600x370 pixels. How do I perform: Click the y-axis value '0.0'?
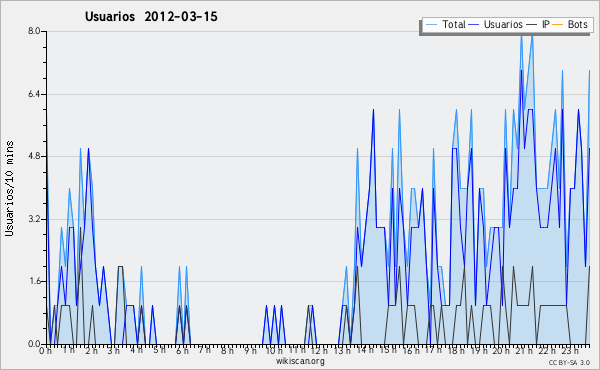tap(34, 344)
